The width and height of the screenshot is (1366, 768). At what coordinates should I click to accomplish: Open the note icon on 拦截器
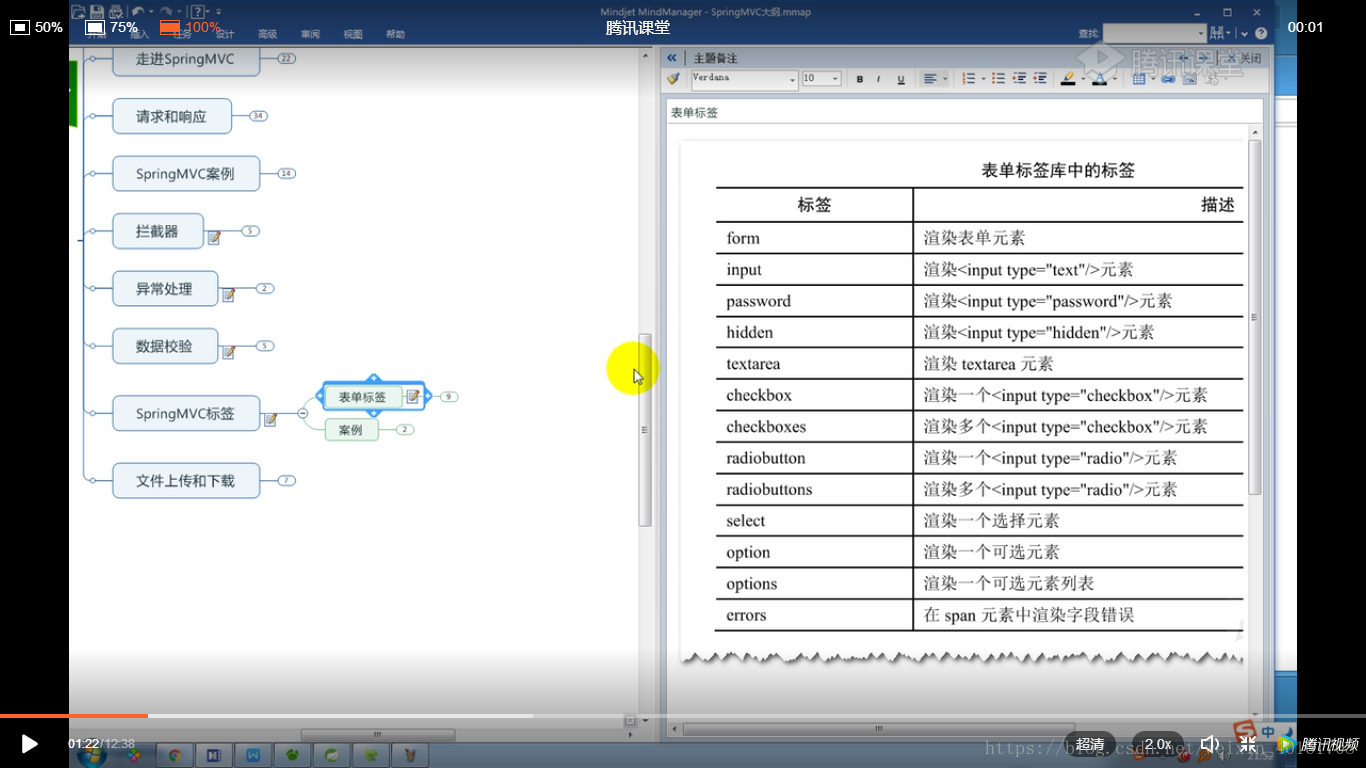tap(214, 237)
